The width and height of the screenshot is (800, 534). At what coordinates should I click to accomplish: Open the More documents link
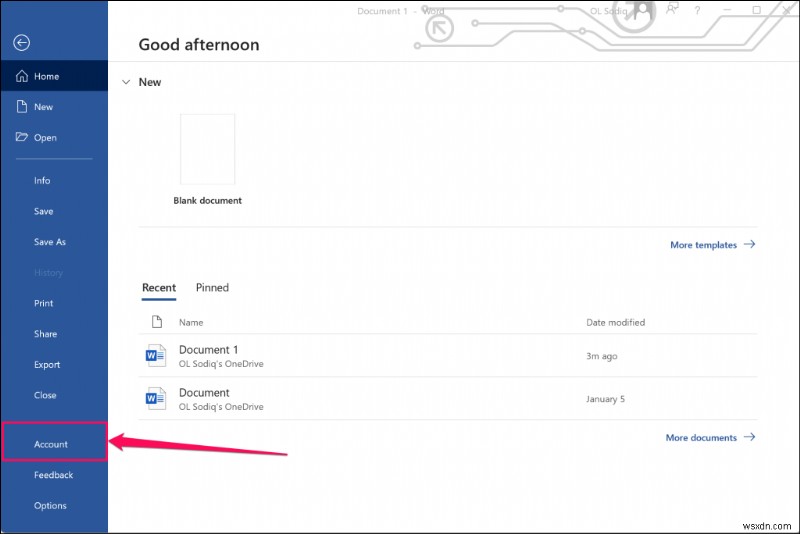pos(701,438)
